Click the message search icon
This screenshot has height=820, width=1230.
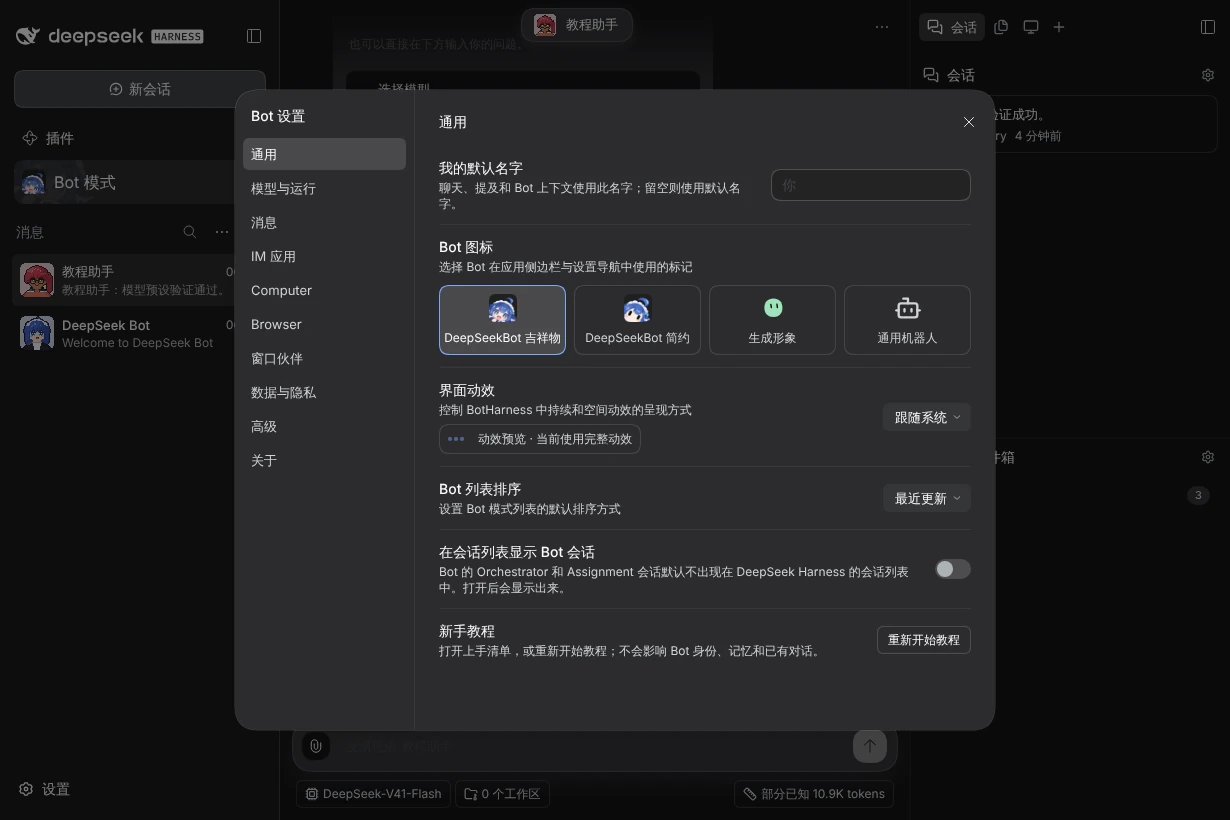tap(189, 232)
